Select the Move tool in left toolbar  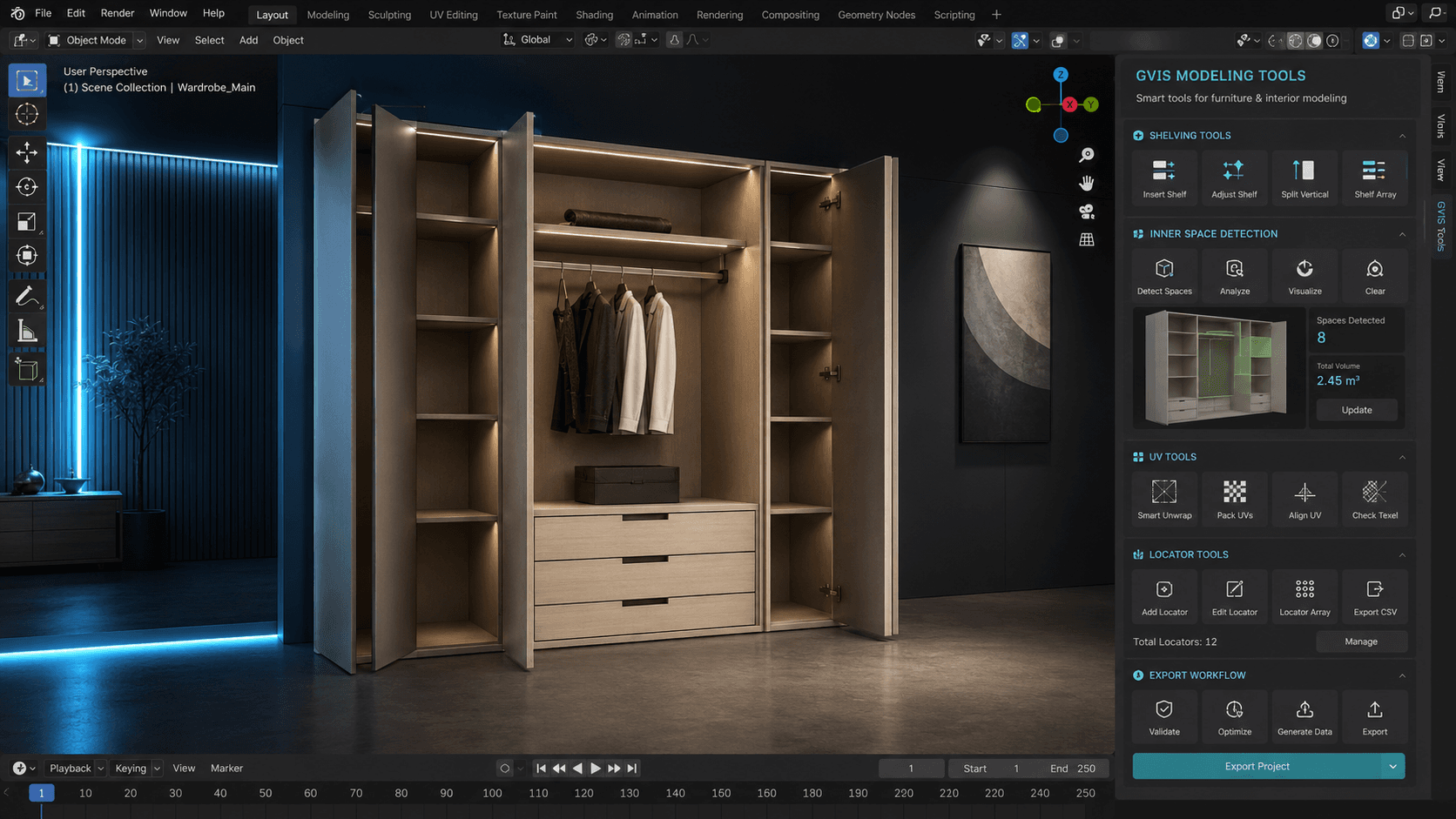point(27,151)
